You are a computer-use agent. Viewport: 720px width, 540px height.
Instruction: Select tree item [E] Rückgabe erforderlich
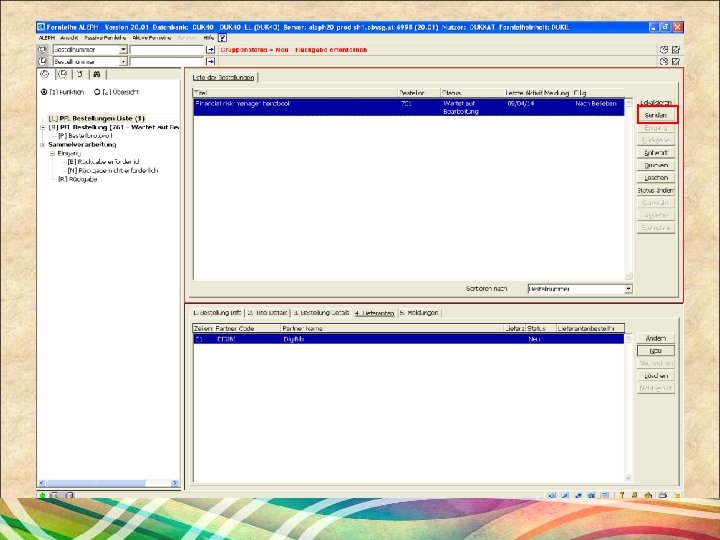[x=103, y=162]
